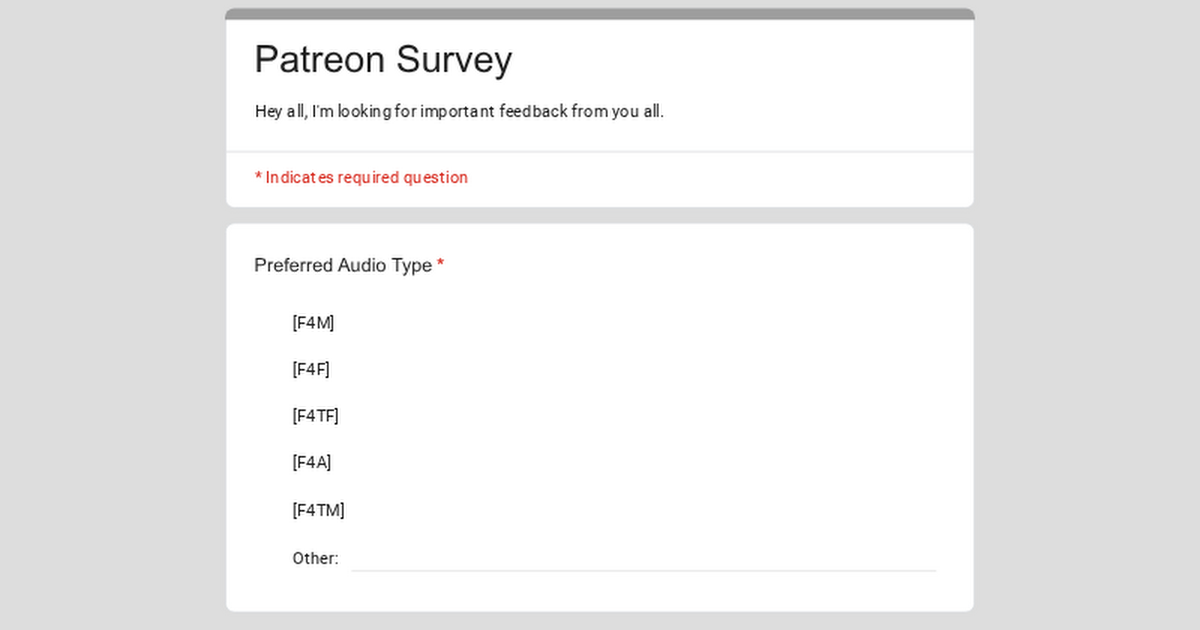Click the word Audio in question title
Image resolution: width=1200 pixels, height=630 pixels.
coord(361,265)
